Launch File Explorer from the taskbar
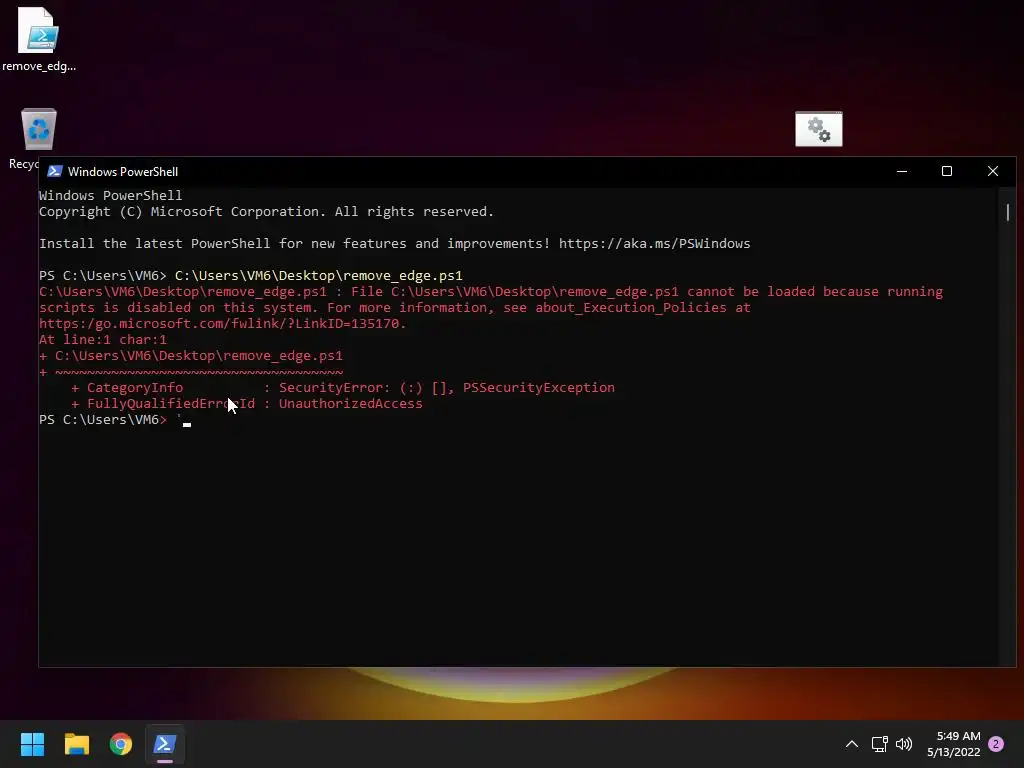Screen dimensions: 1024x768 76,744
